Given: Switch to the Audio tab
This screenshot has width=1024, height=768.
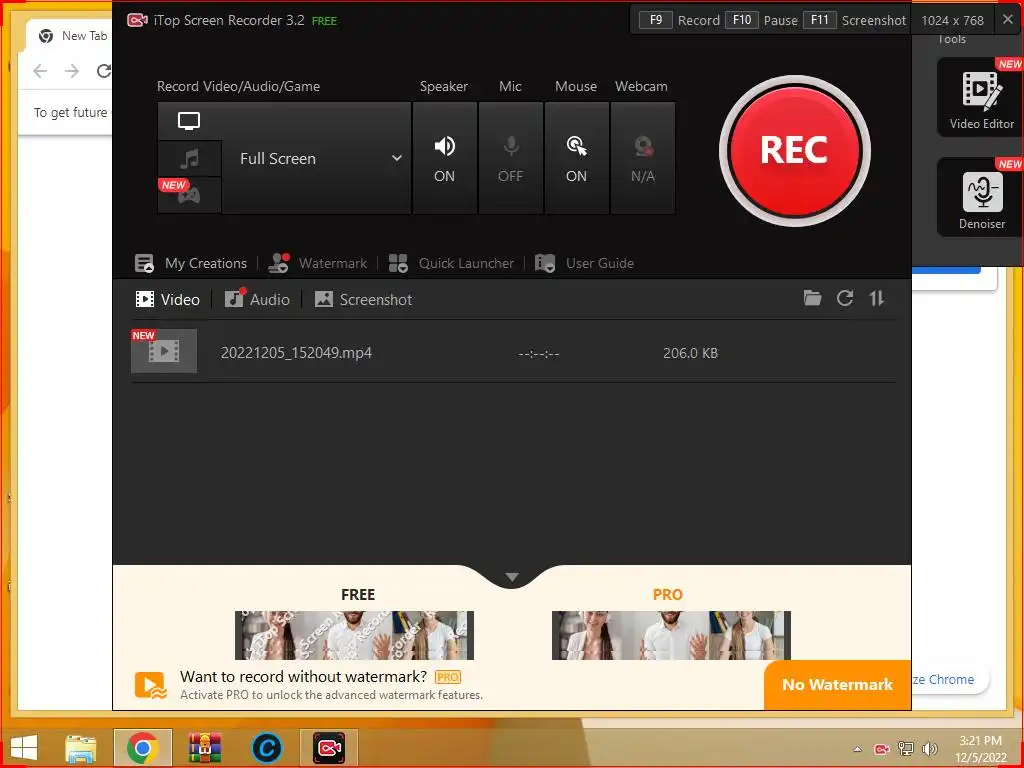Looking at the screenshot, I should [x=257, y=299].
